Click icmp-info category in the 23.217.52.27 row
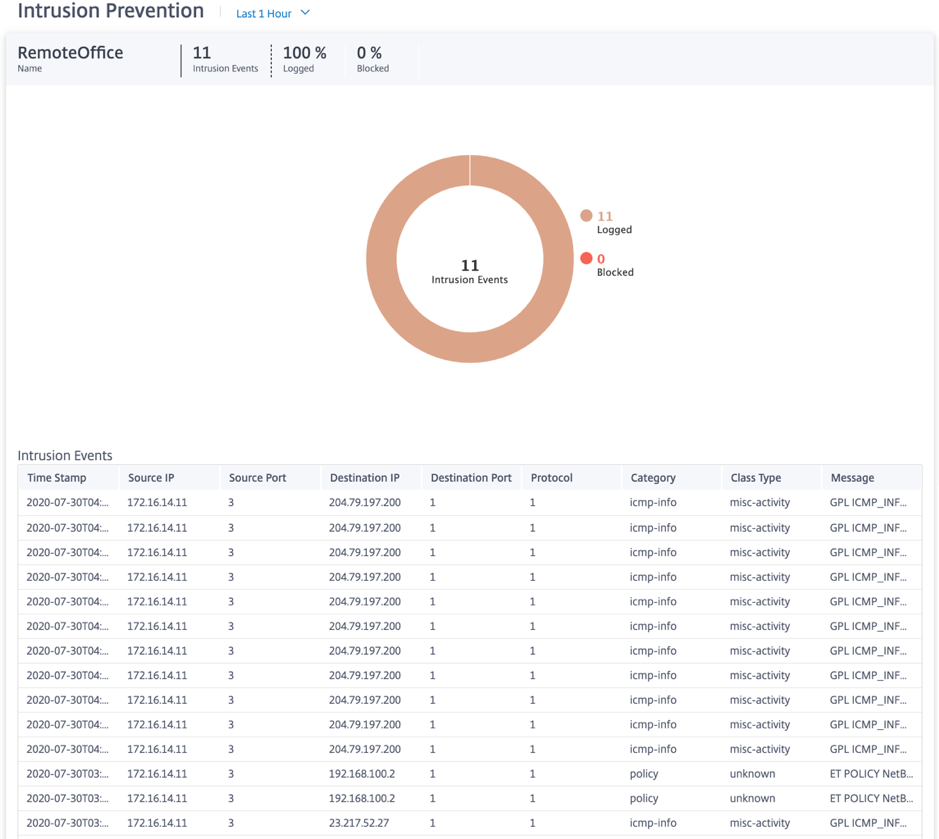The height and width of the screenshot is (839, 939). pos(653,823)
